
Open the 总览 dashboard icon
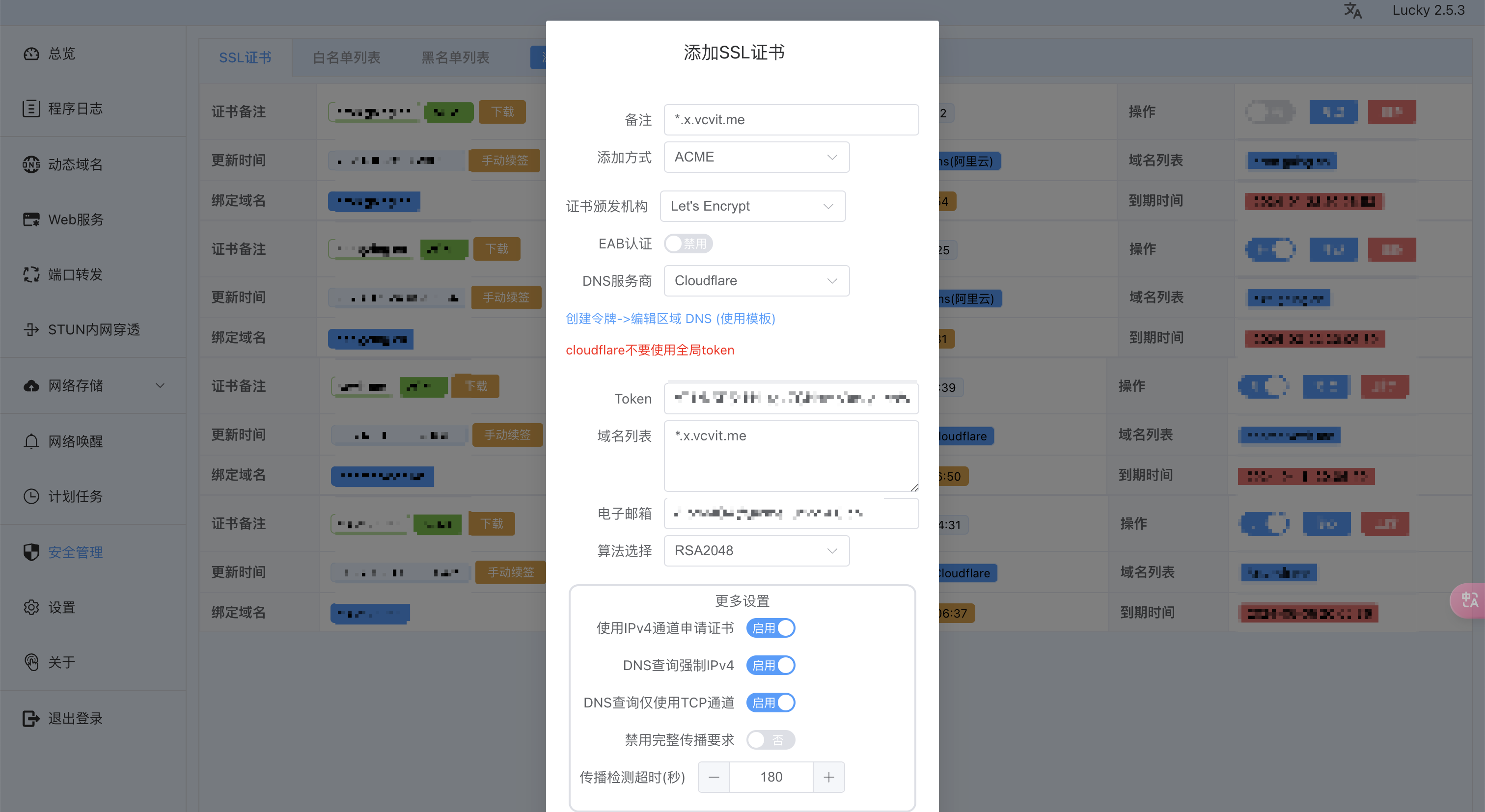pos(31,54)
